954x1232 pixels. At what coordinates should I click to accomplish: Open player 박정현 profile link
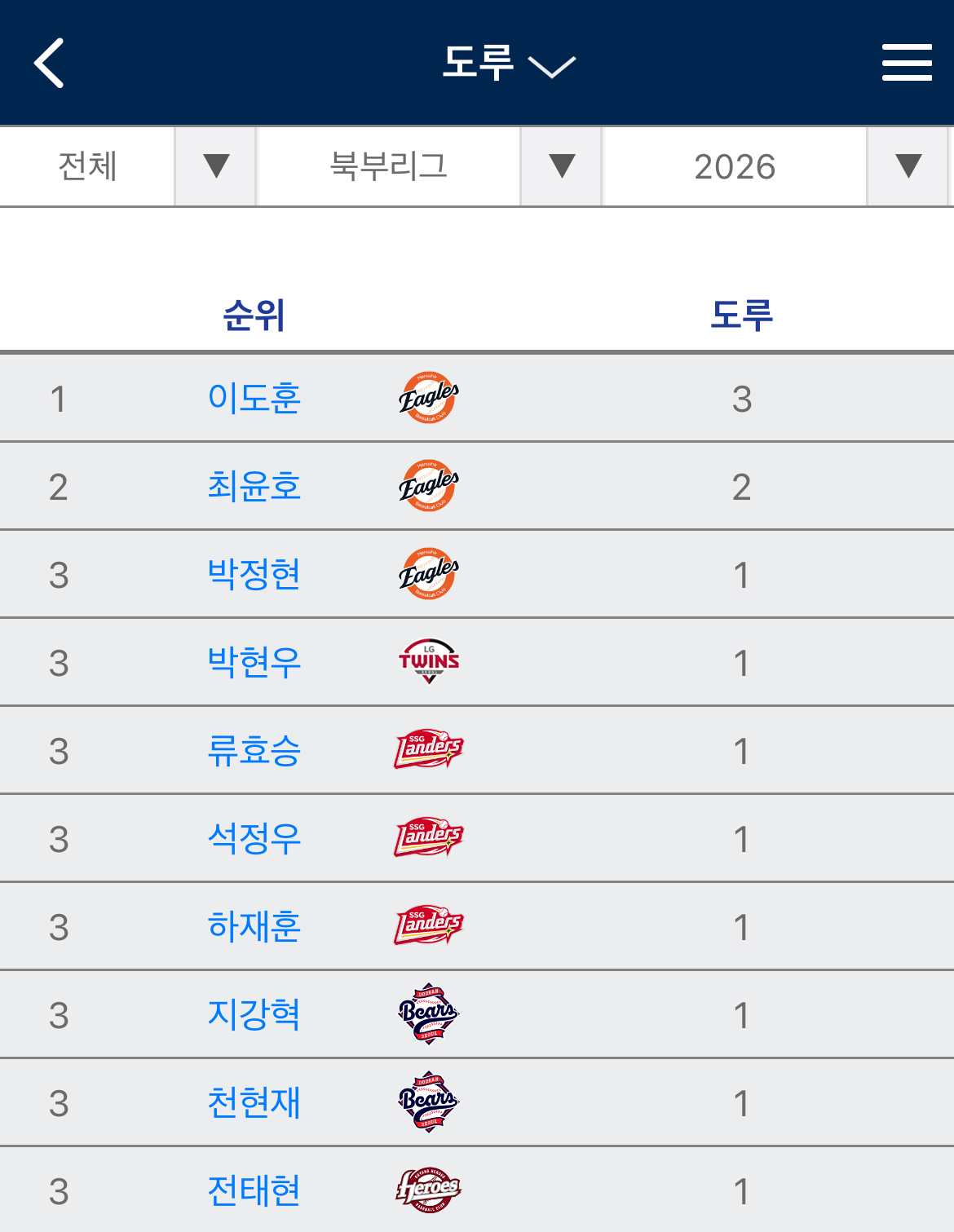(x=254, y=574)
